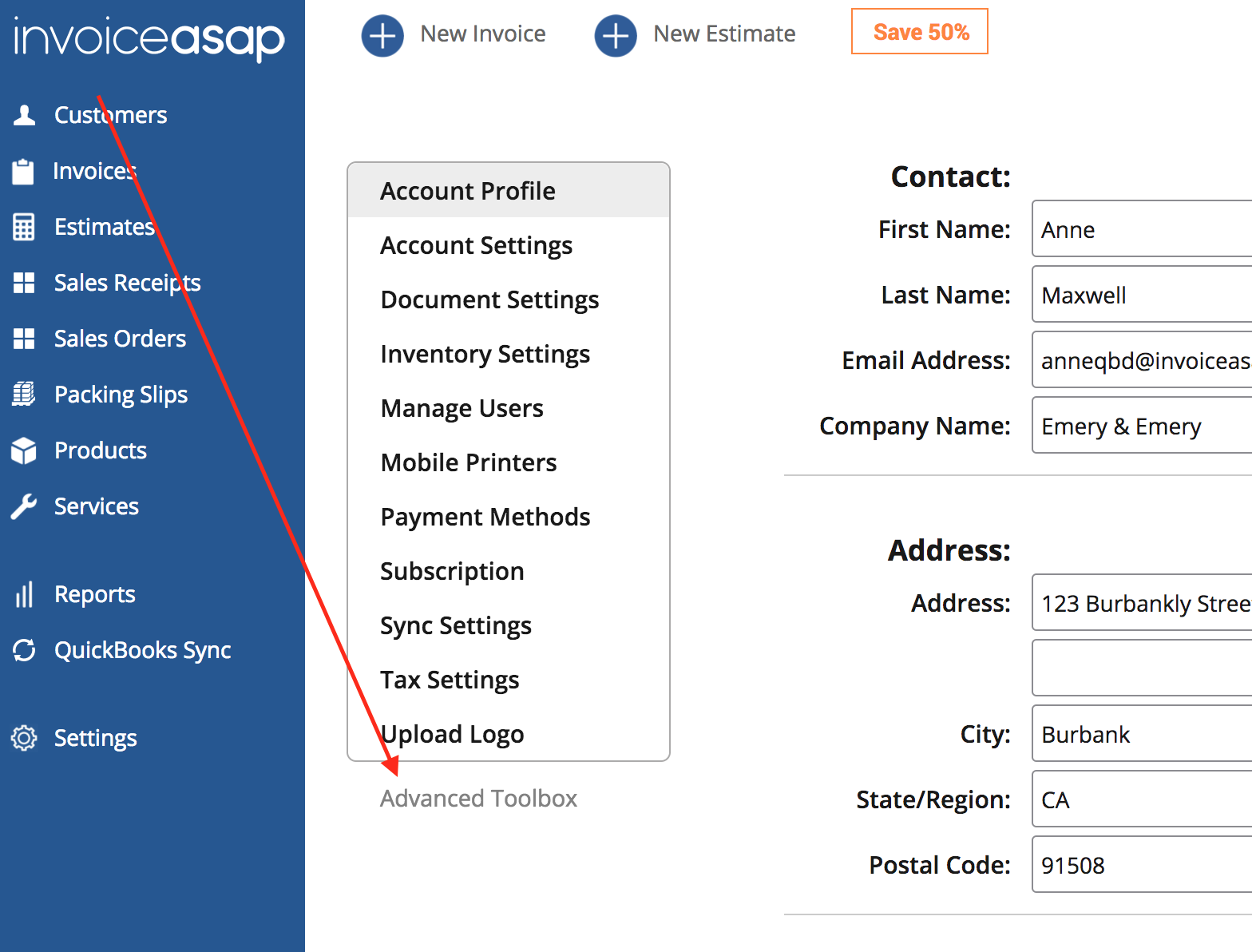Click the Reports bar chart icon
This screenshot has width=1252, height=952.
[24, 594]
